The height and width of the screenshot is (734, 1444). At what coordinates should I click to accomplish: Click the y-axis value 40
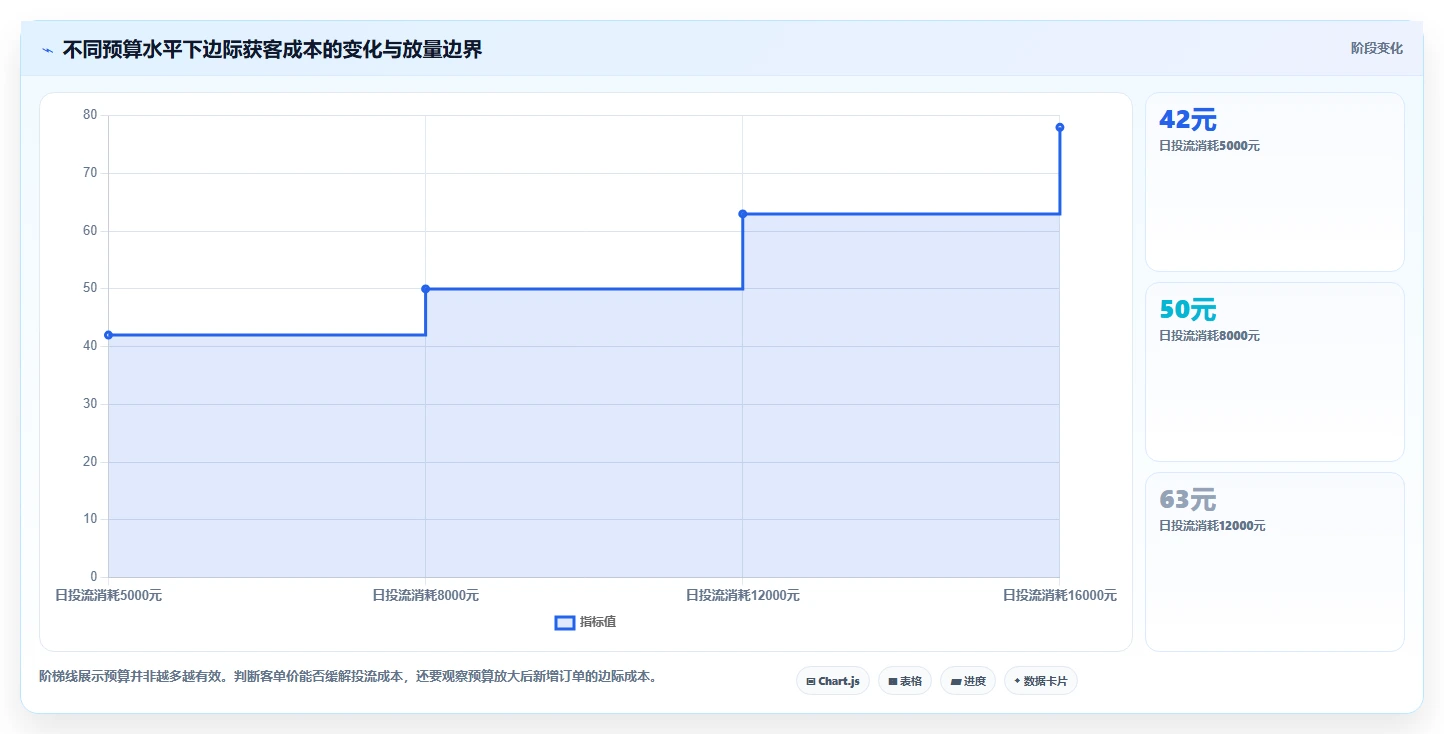coord(90,346)
